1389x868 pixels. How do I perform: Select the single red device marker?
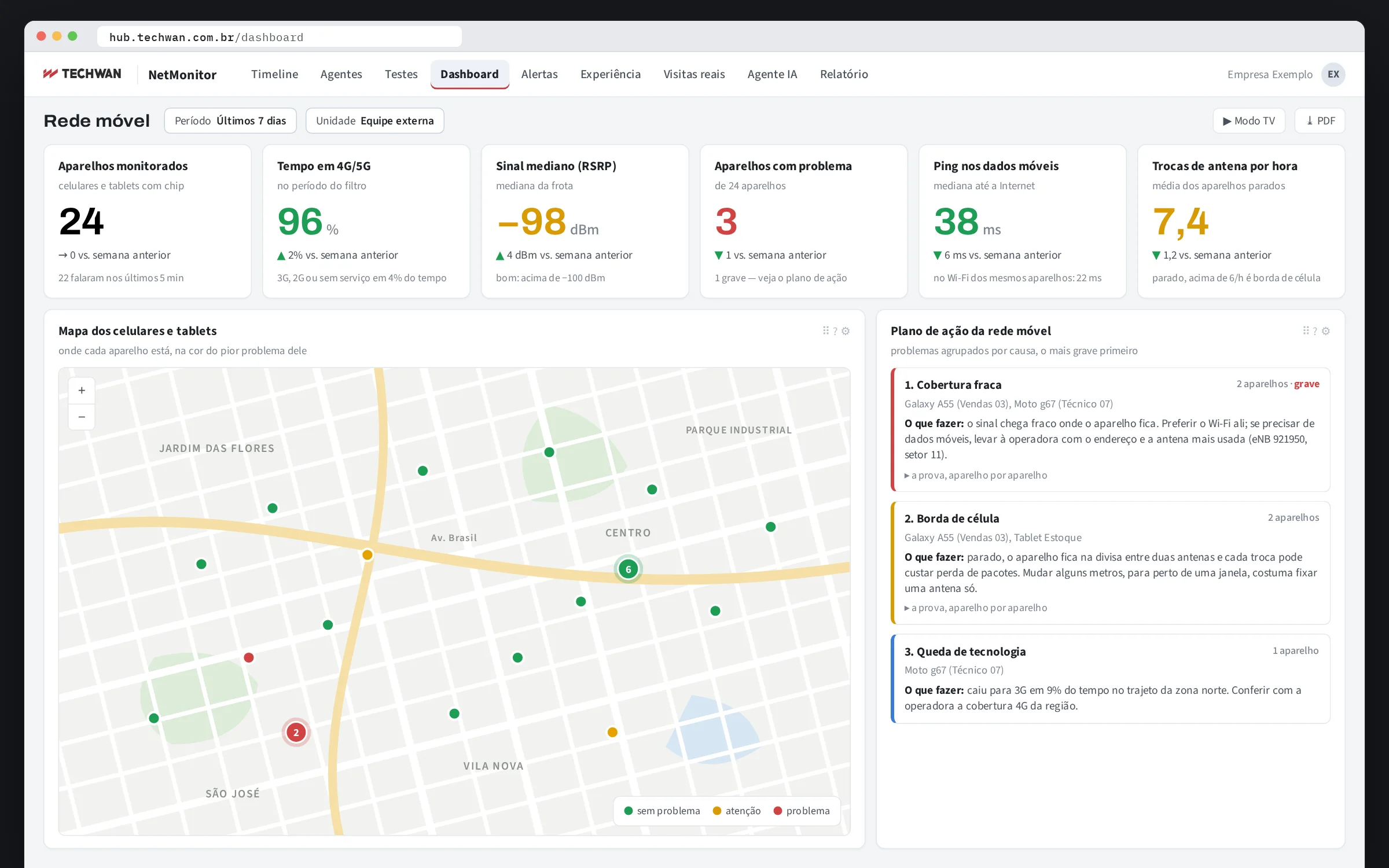tap(249, 657)
